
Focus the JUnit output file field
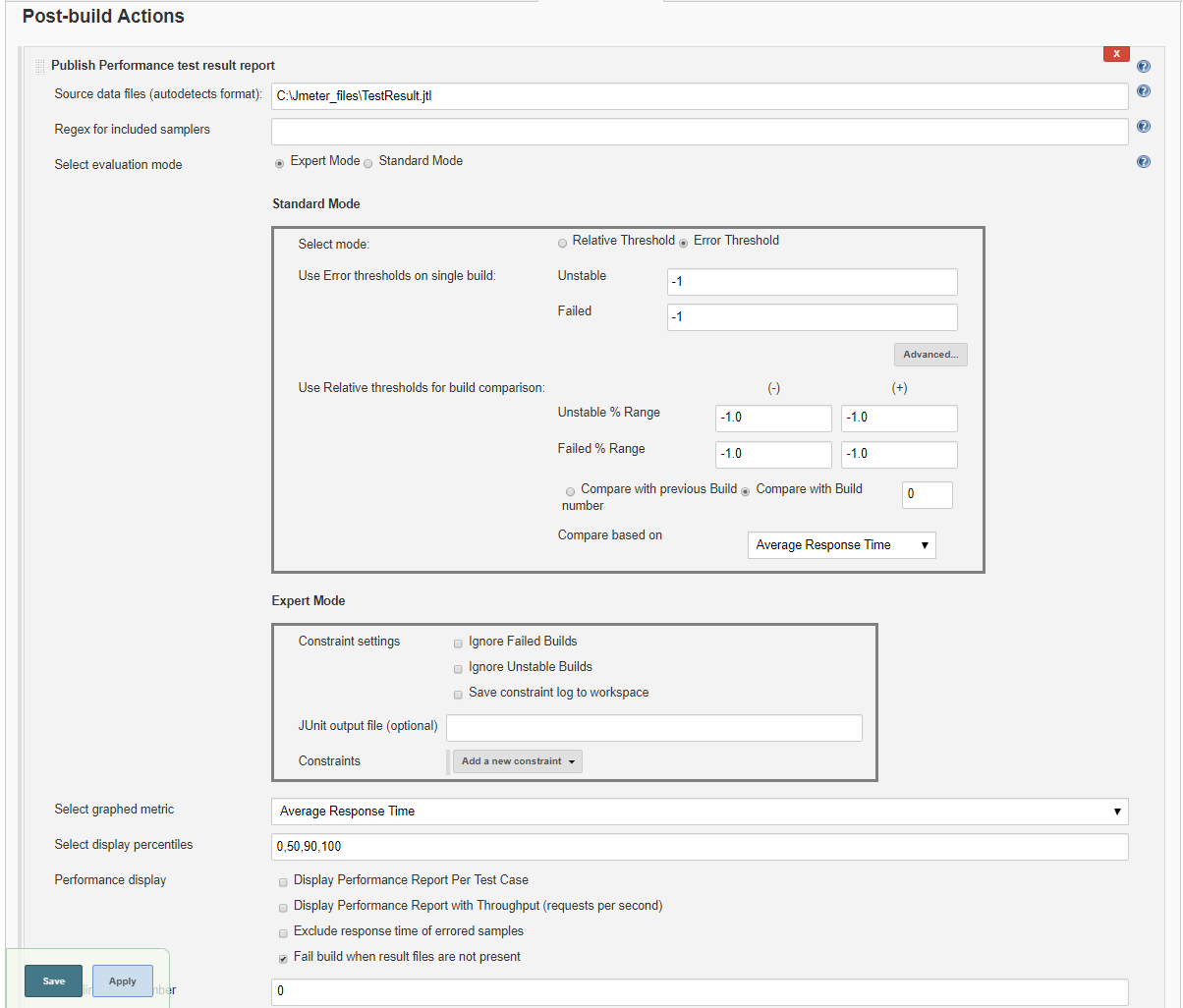654,728
